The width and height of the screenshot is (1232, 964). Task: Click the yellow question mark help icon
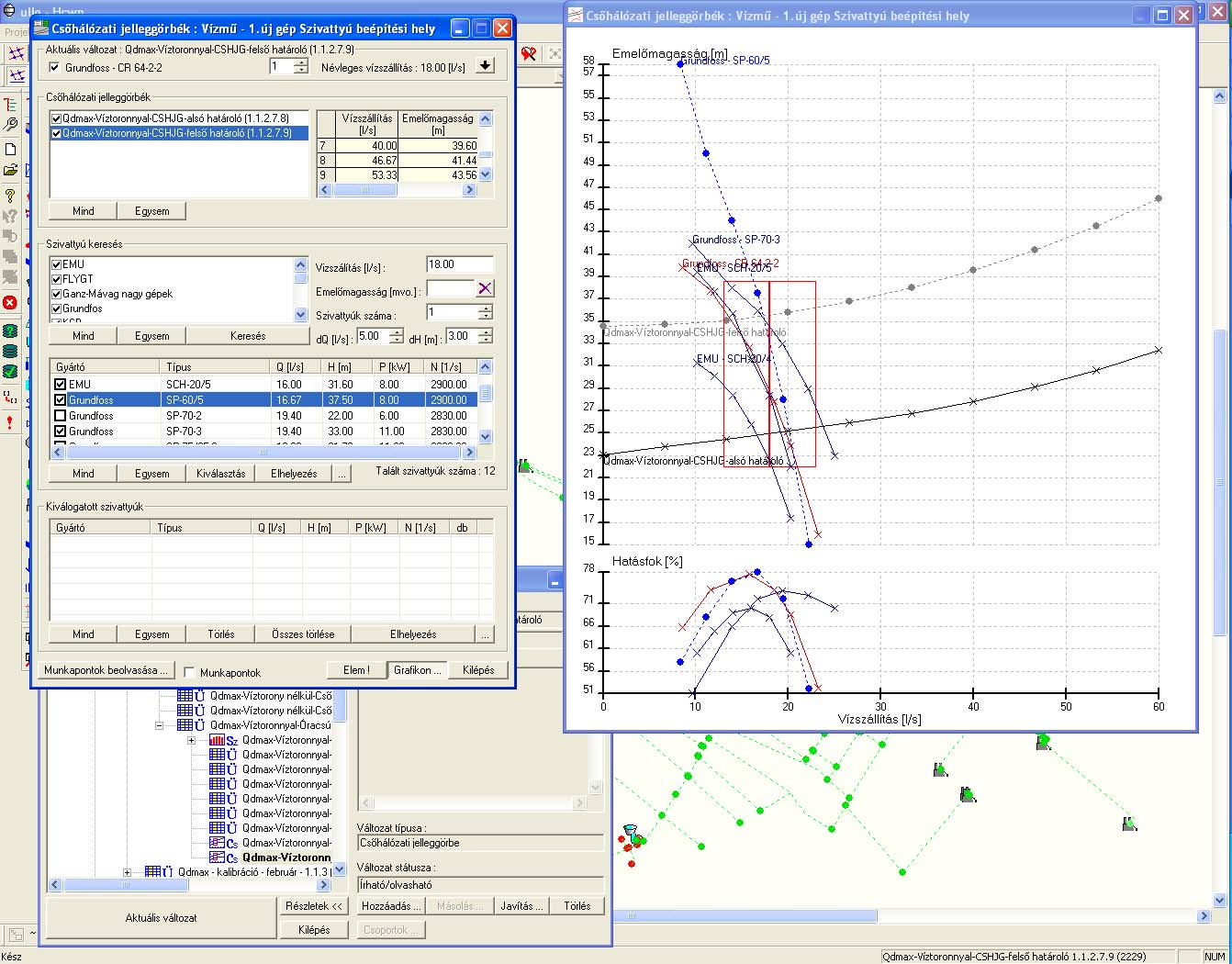[x=10, y=195]
